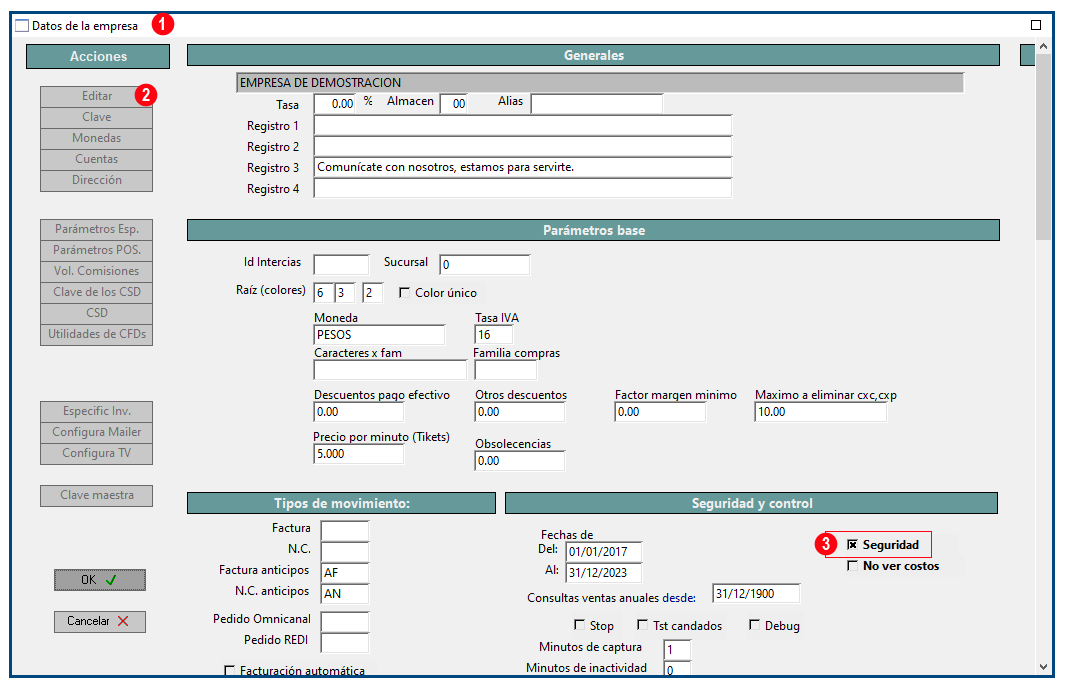Click the Otros descuentos field
This screenshot has width=1065, height=687.
click(520, 412)
